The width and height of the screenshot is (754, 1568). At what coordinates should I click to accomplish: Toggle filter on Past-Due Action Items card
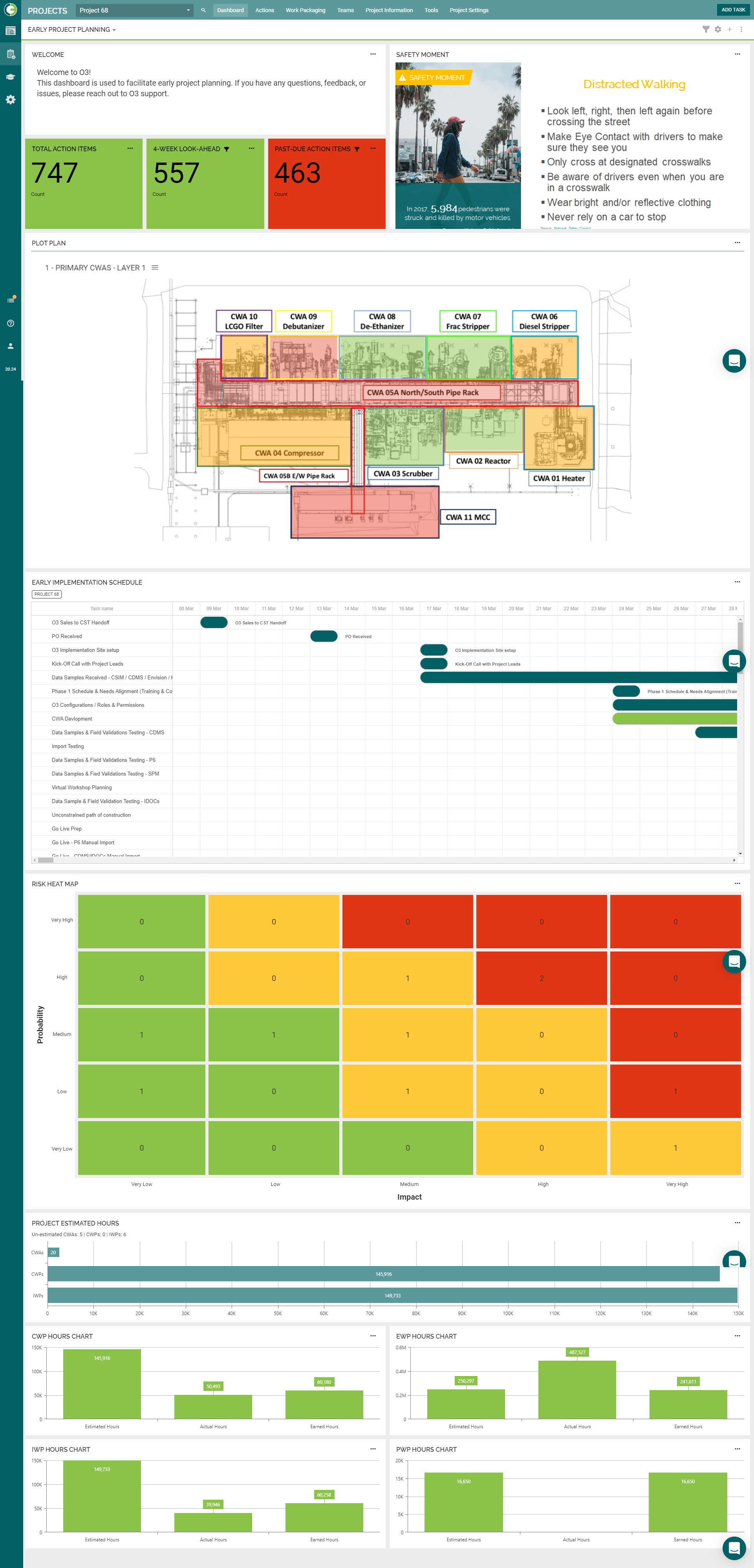(357, 149)
